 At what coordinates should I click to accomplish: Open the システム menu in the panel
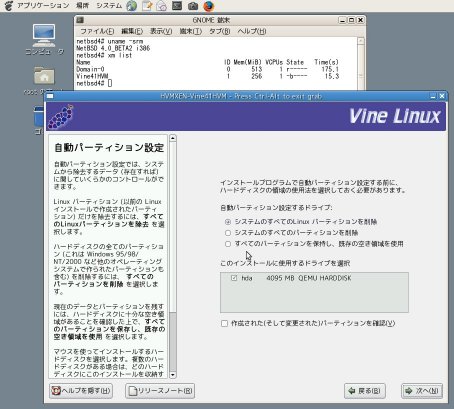point(109,6)
